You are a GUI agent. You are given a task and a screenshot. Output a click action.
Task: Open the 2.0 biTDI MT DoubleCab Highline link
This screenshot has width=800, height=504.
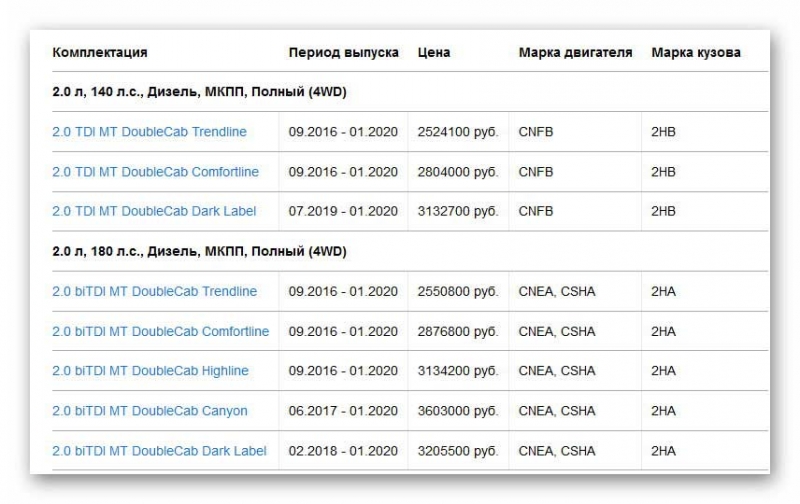click(151, 371)
